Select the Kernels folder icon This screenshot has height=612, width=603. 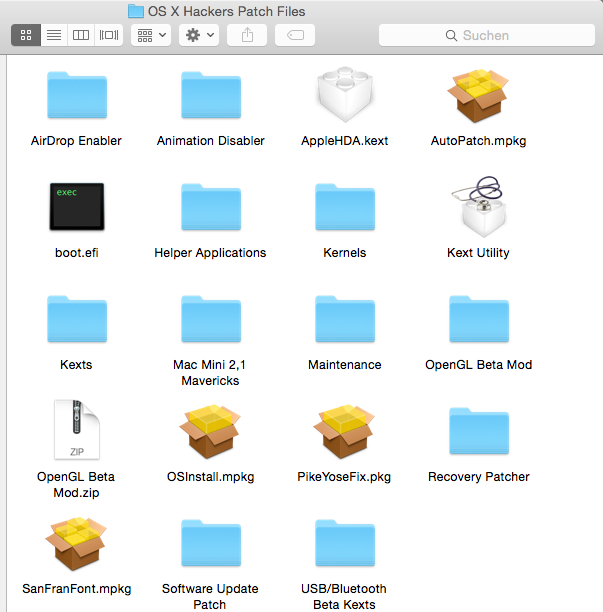pyautogui.click(x=345, y=207)
